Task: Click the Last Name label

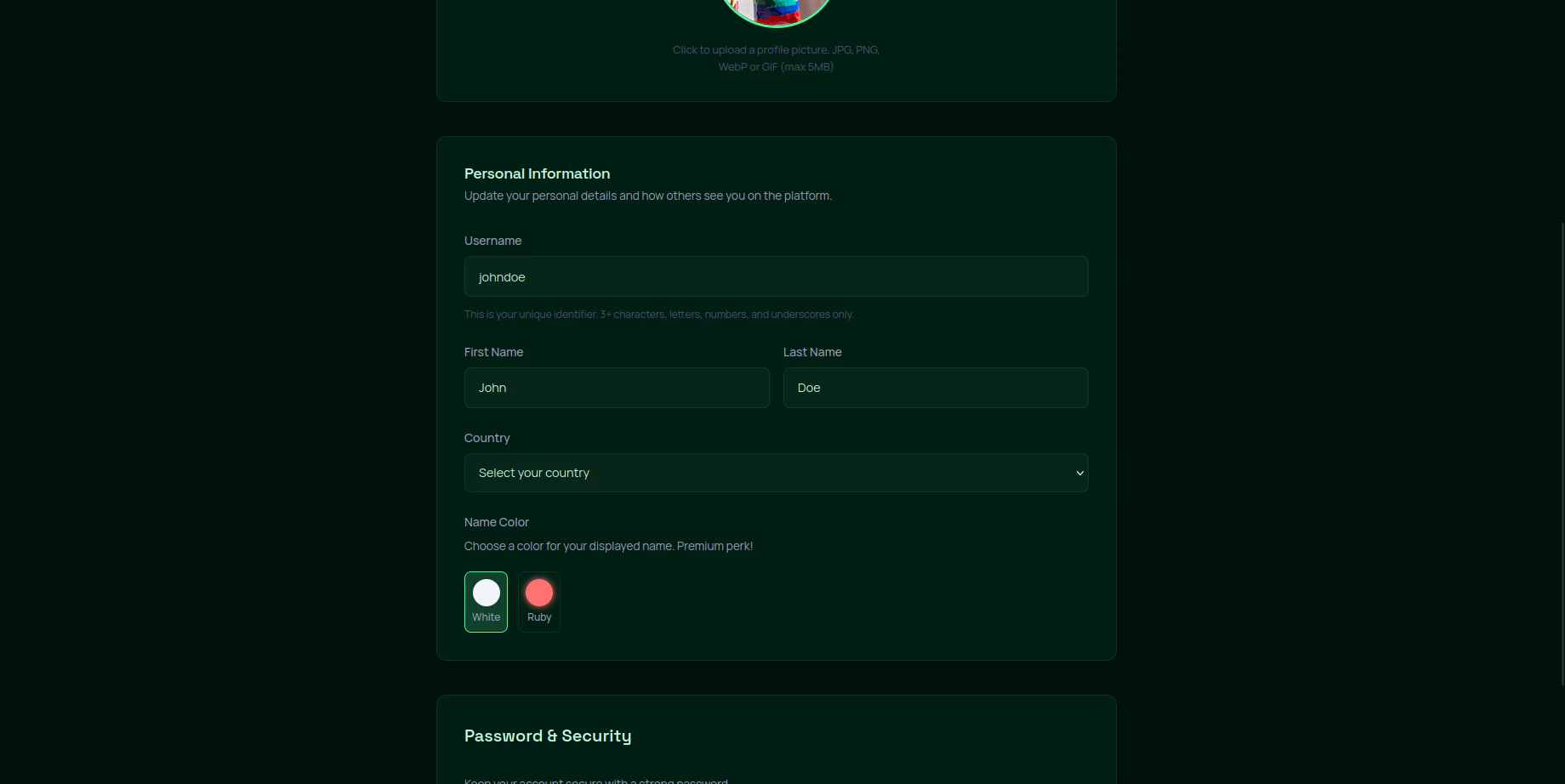Action: (812, 352)
